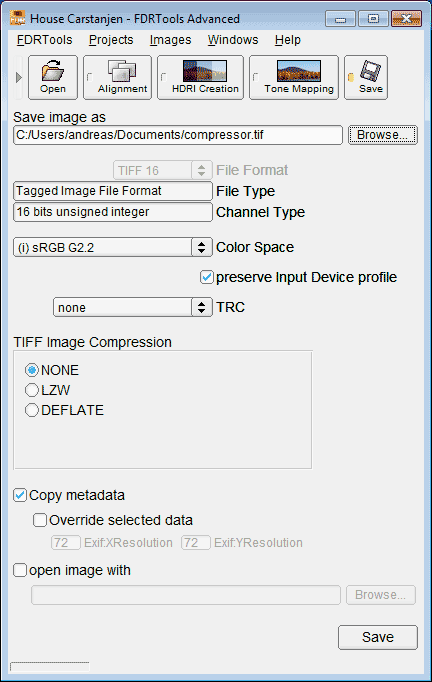Open the Projects menu
This screenshot has width=432, height=682.
(x=111, y=40)
